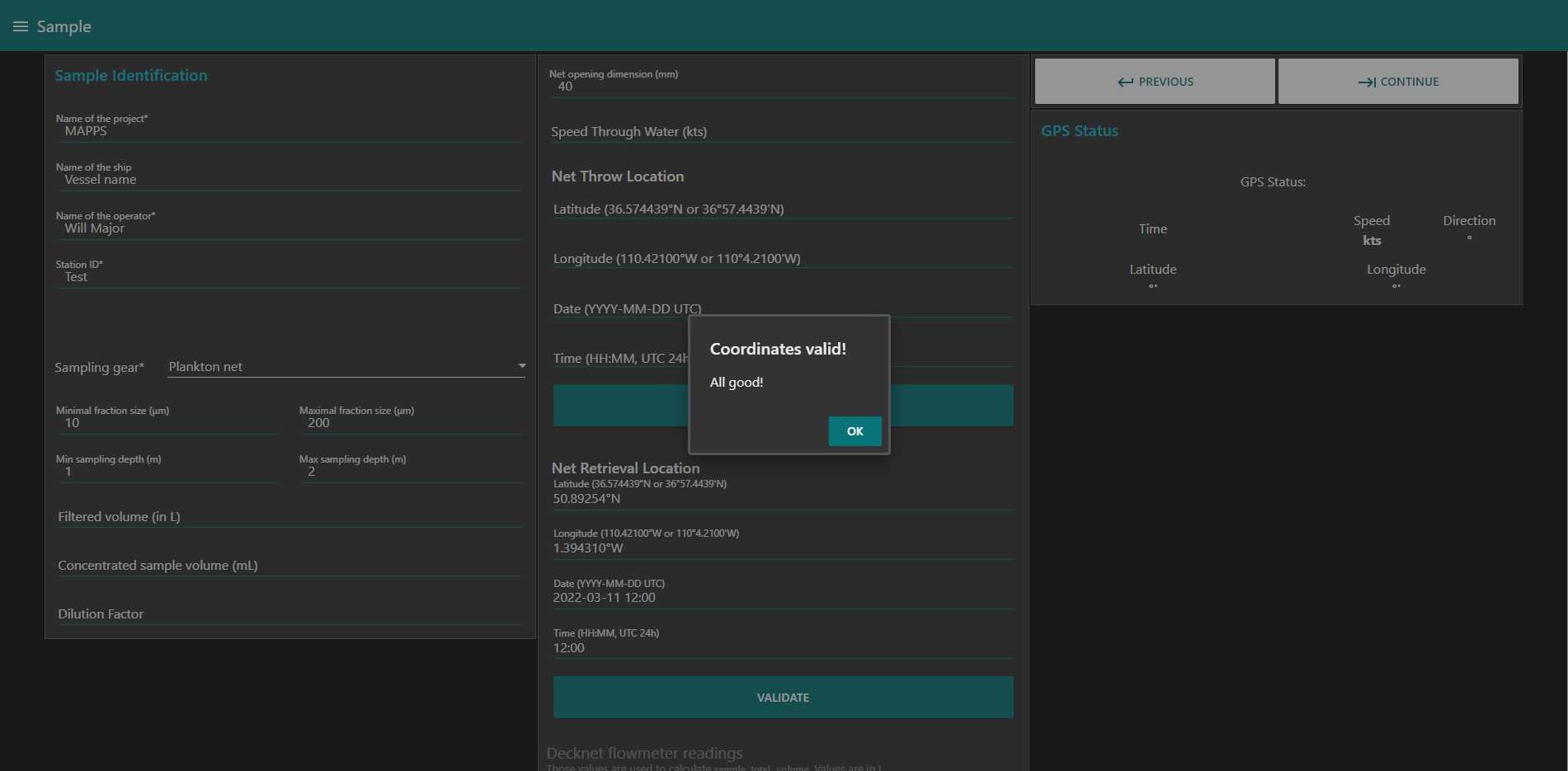Open the hamburger navigation menu

[x=21, y=26]
